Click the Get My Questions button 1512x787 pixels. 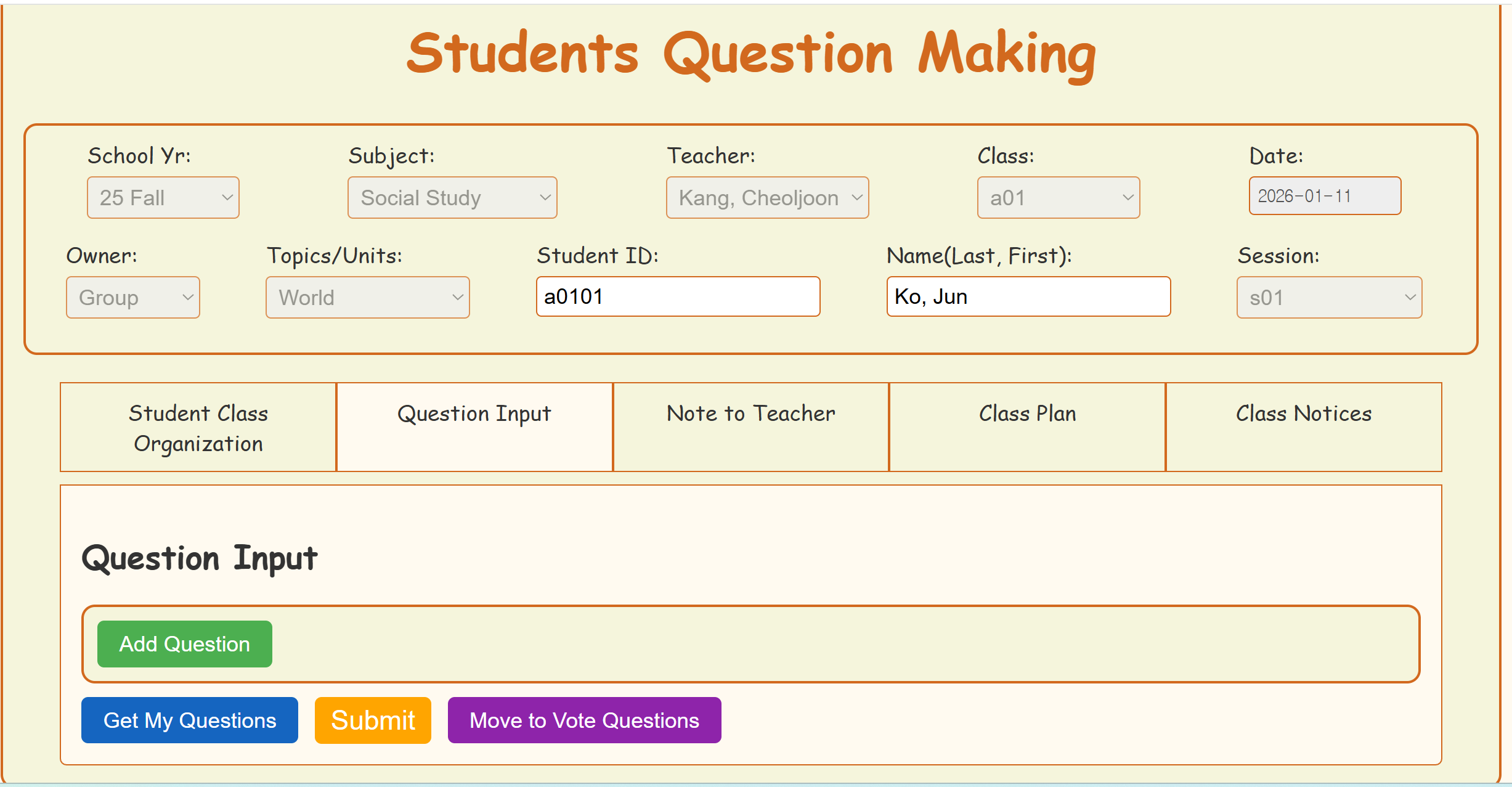coord(190,720)
